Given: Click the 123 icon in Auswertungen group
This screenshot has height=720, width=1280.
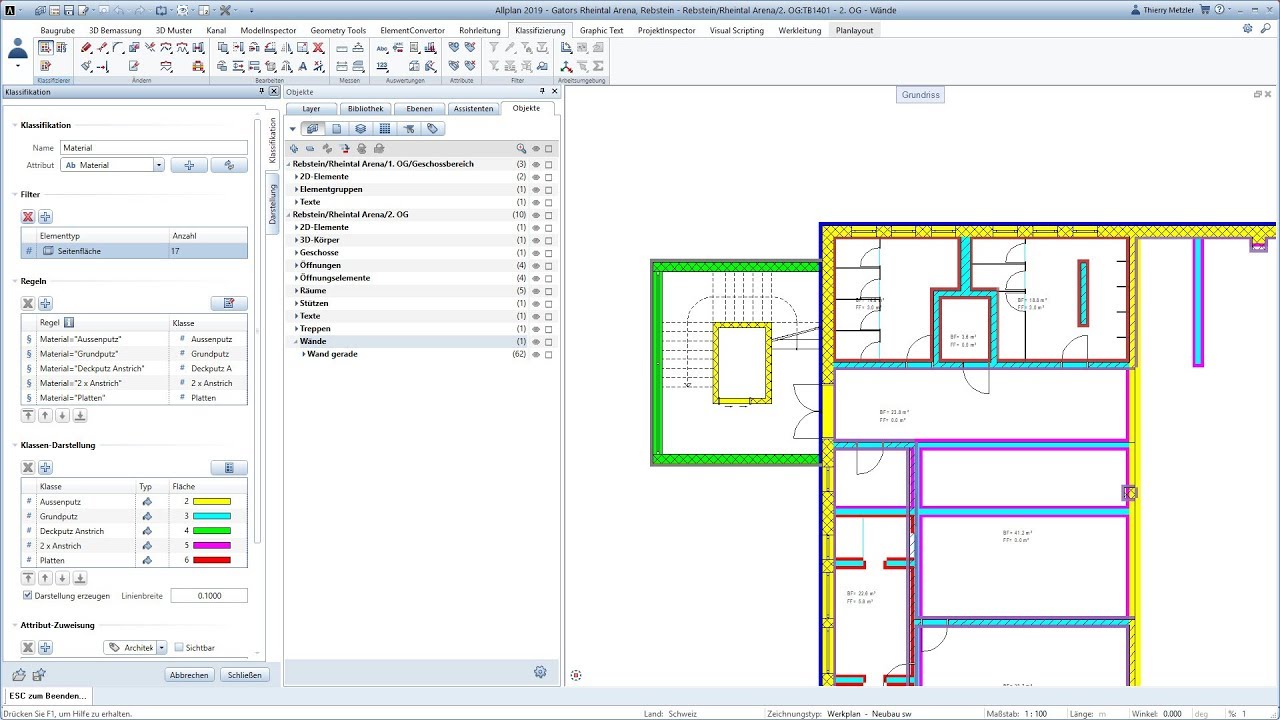Looking at the screenshot, I should 382,66.
